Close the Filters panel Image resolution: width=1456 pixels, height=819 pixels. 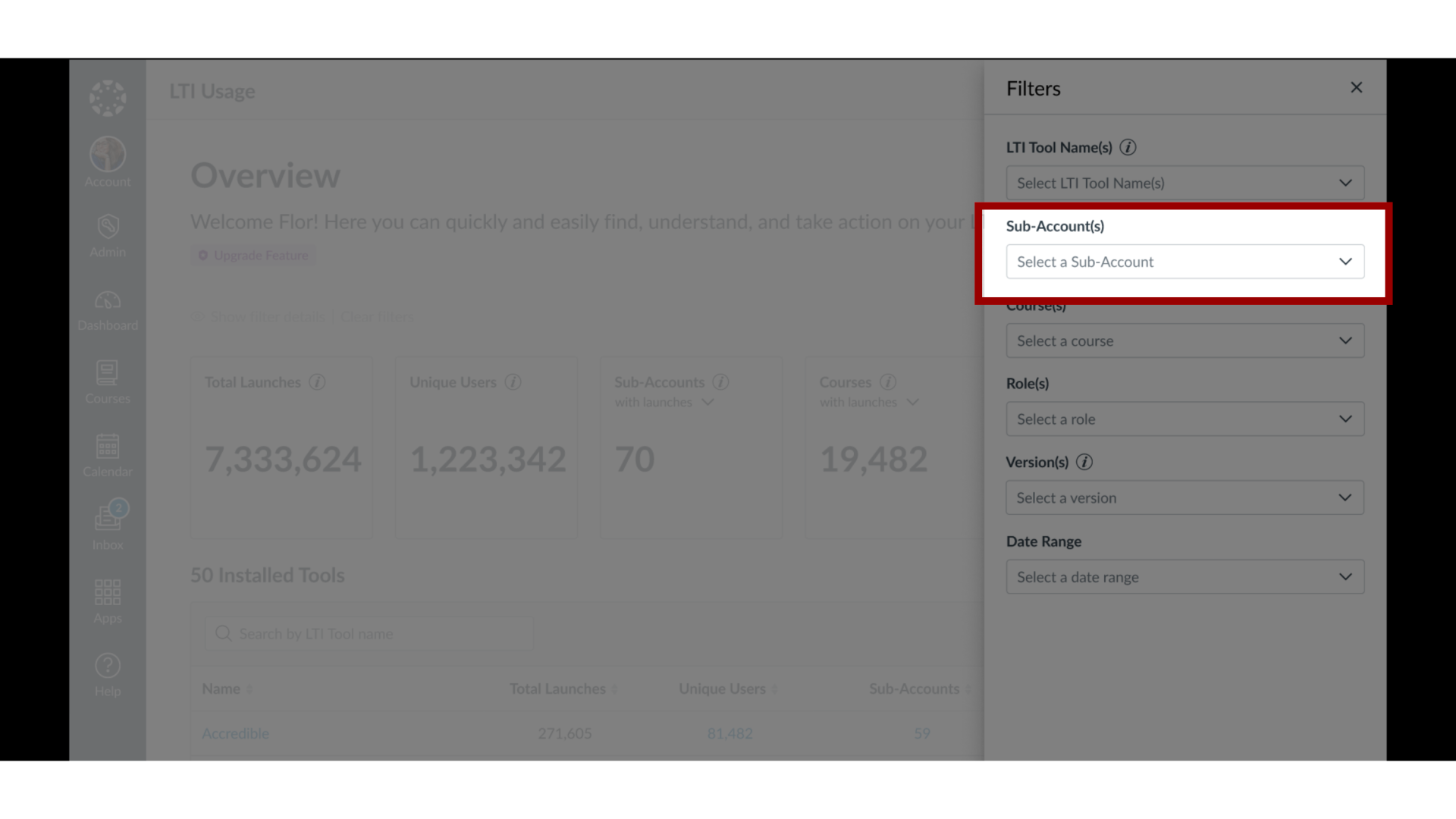coord(1355,87)
